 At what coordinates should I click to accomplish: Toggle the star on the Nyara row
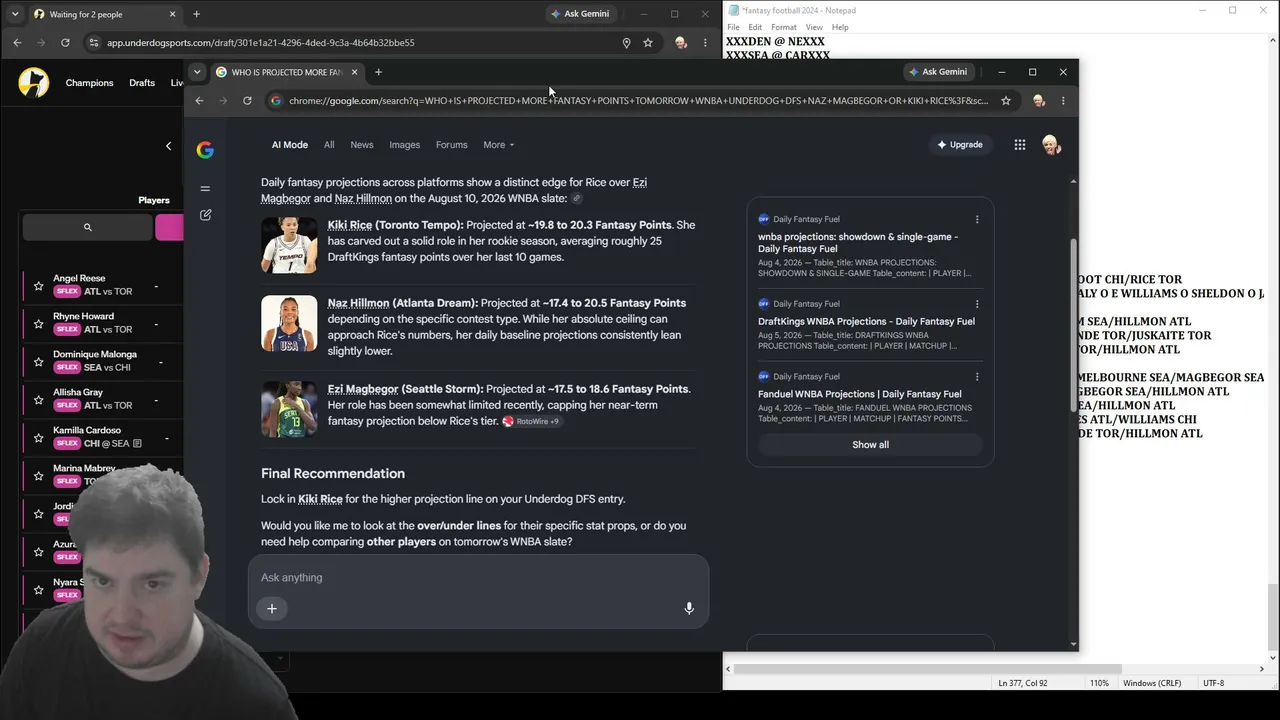click(x=38, y=590)
